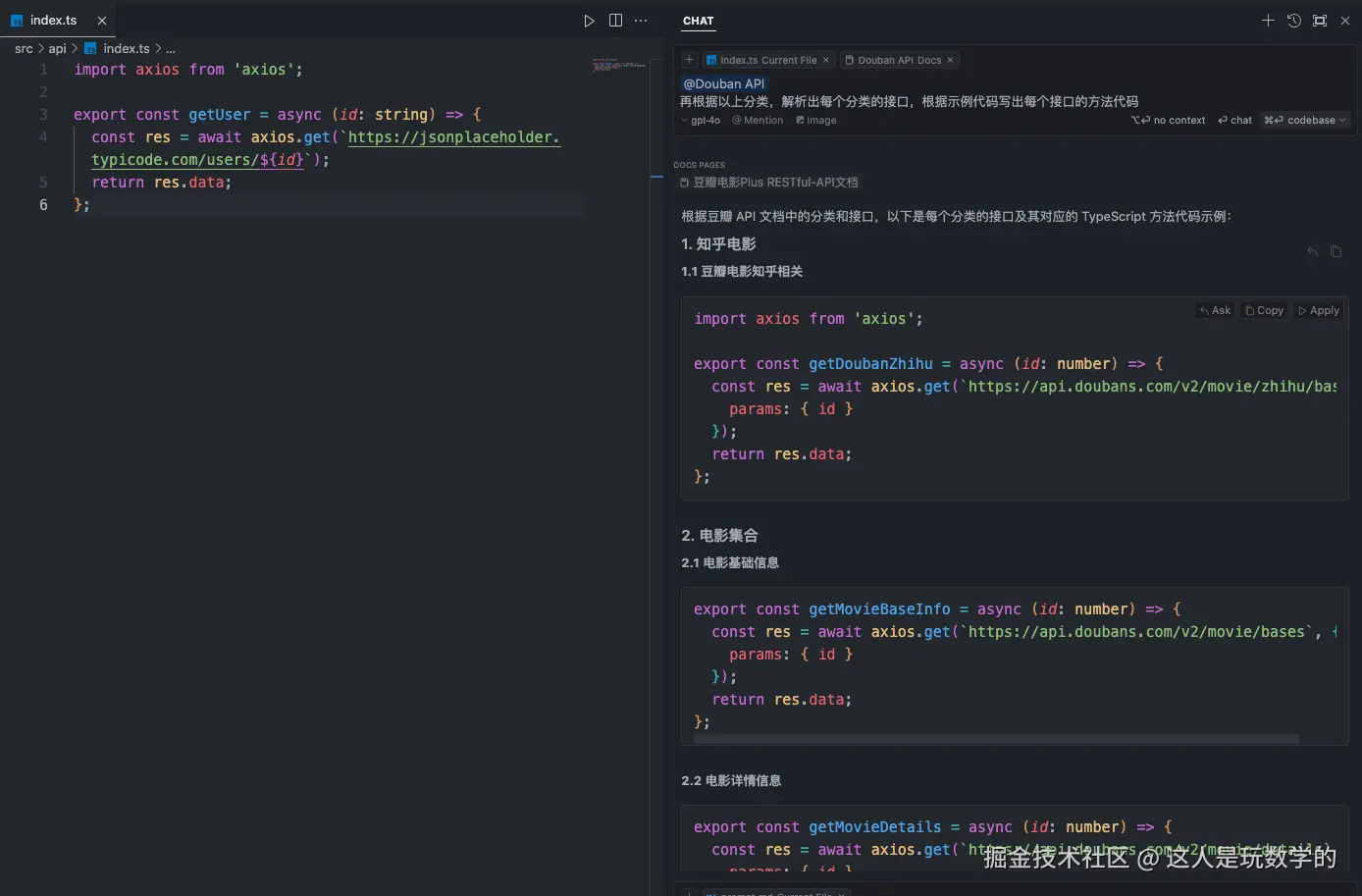Open the codebase dropdown
The height and width of the screenshot is (896, 1362).
click(x=1305, y=121)
